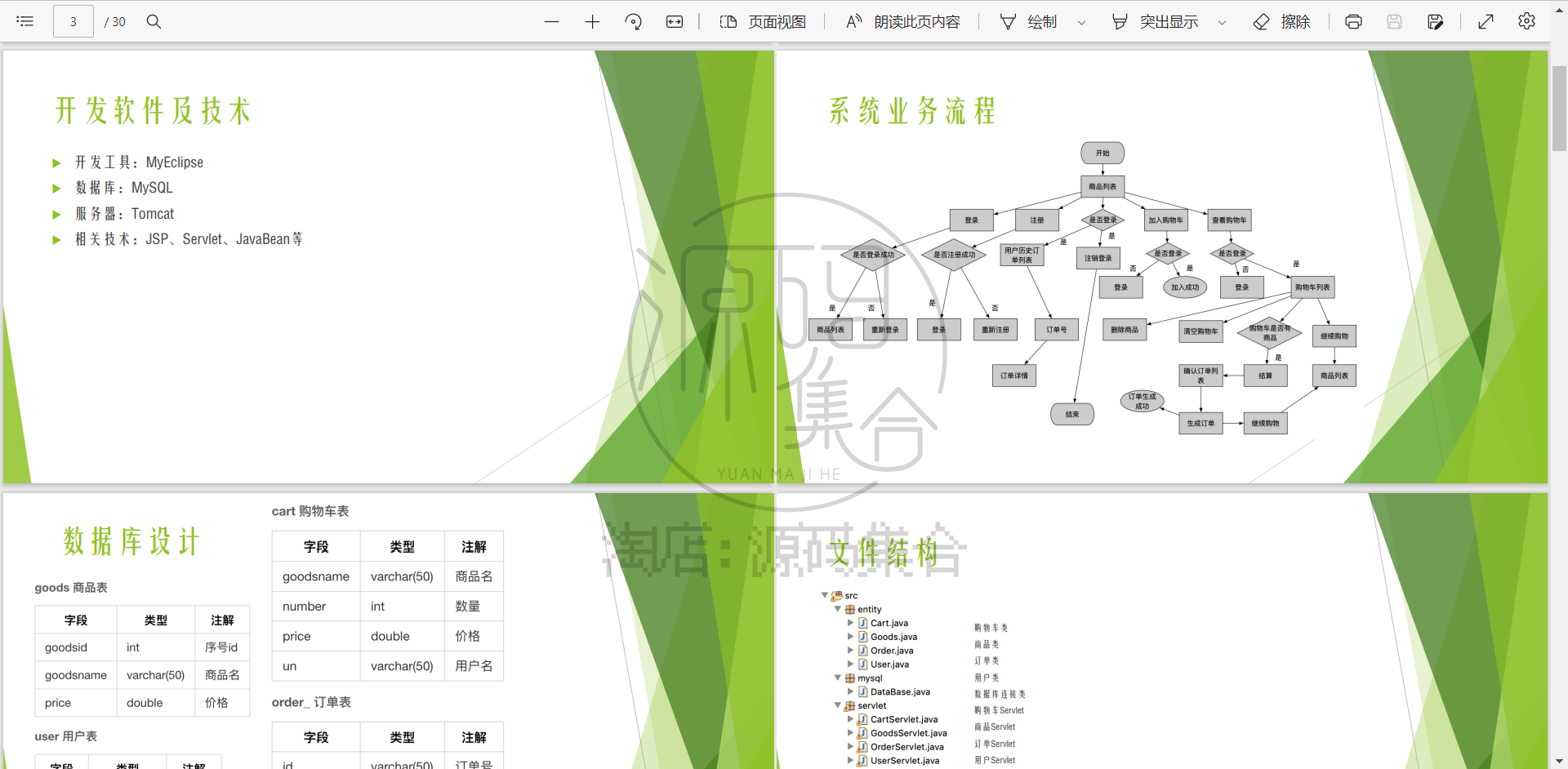1568x769 pixels.
Task: Rotate the document with the rotate icon
Action: coord(633,21)
